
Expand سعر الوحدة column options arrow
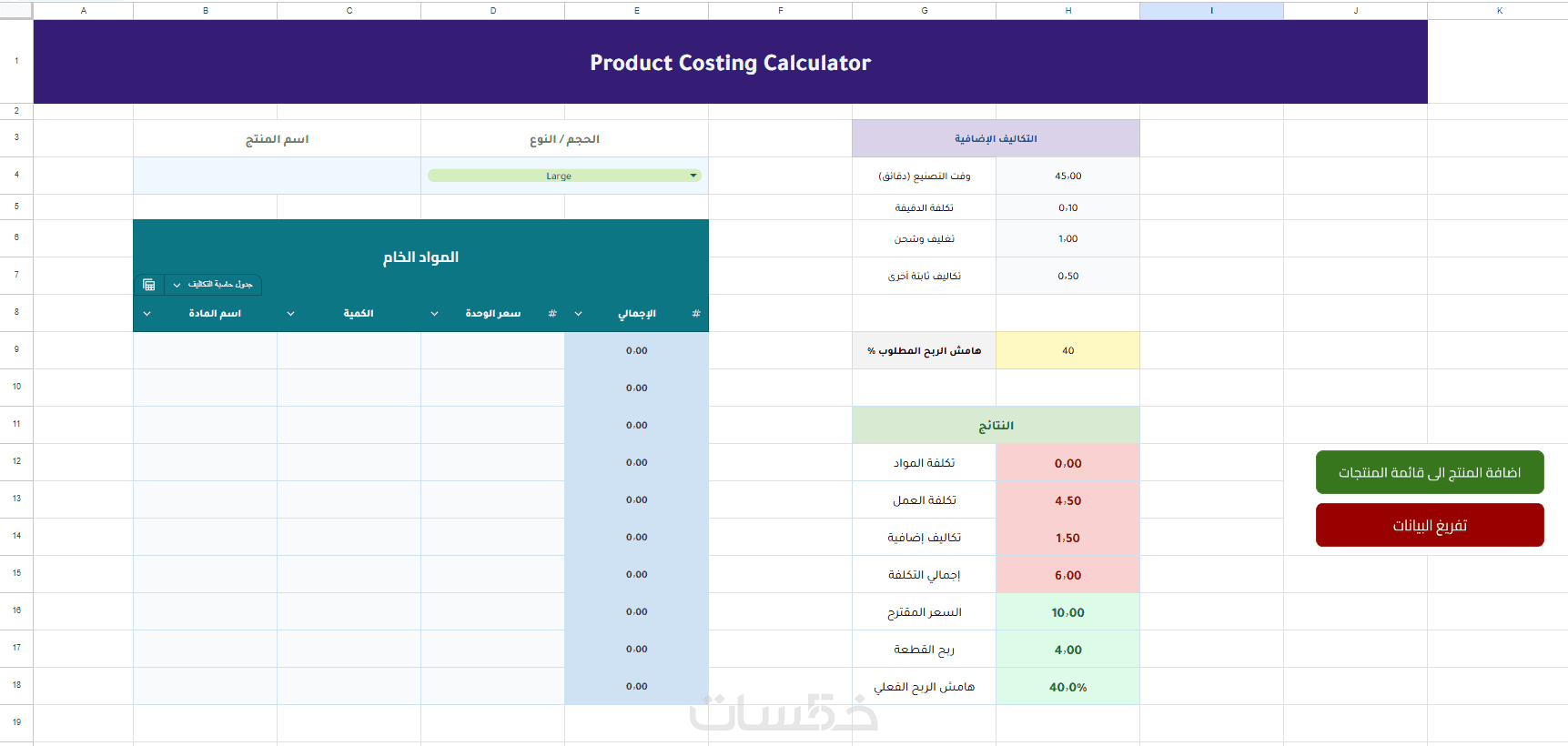435,314
